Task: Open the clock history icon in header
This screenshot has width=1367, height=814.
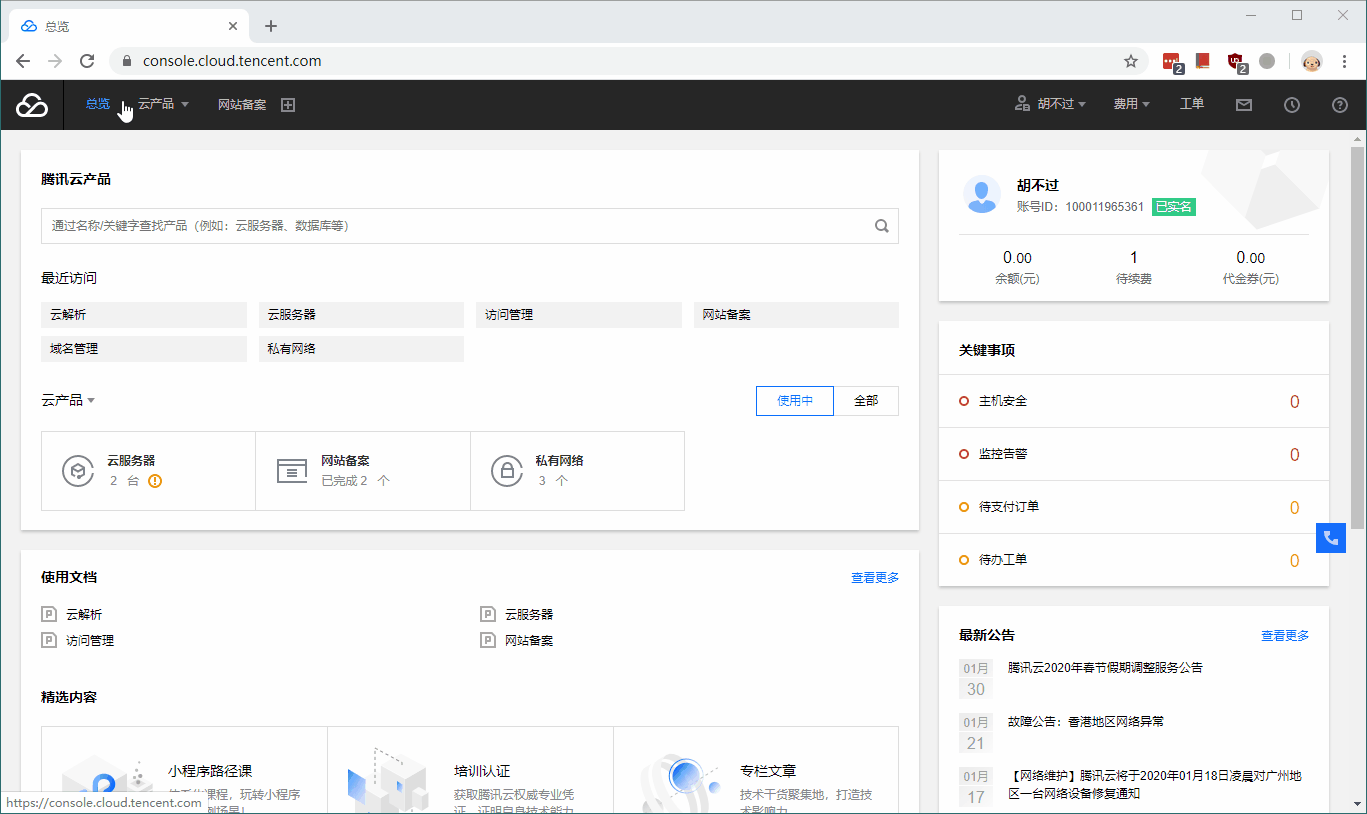Action: (x=1292, y=104)
